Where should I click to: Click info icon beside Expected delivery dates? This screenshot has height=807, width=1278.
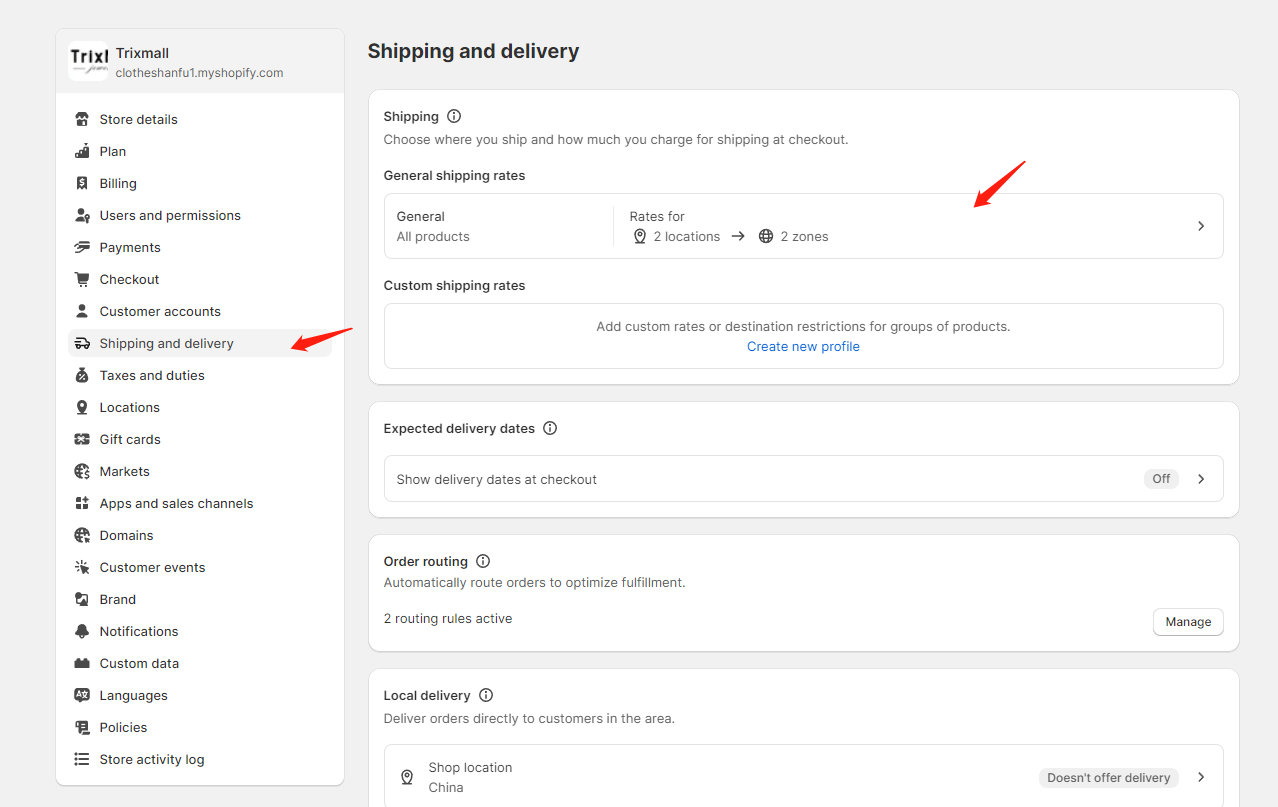coord(550,428)
